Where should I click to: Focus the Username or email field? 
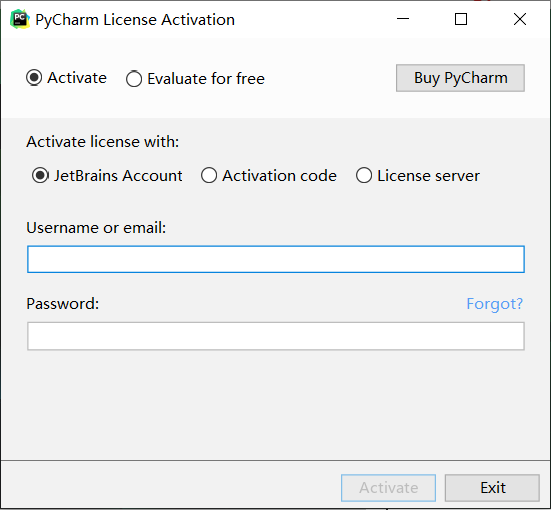click(276, 259)
